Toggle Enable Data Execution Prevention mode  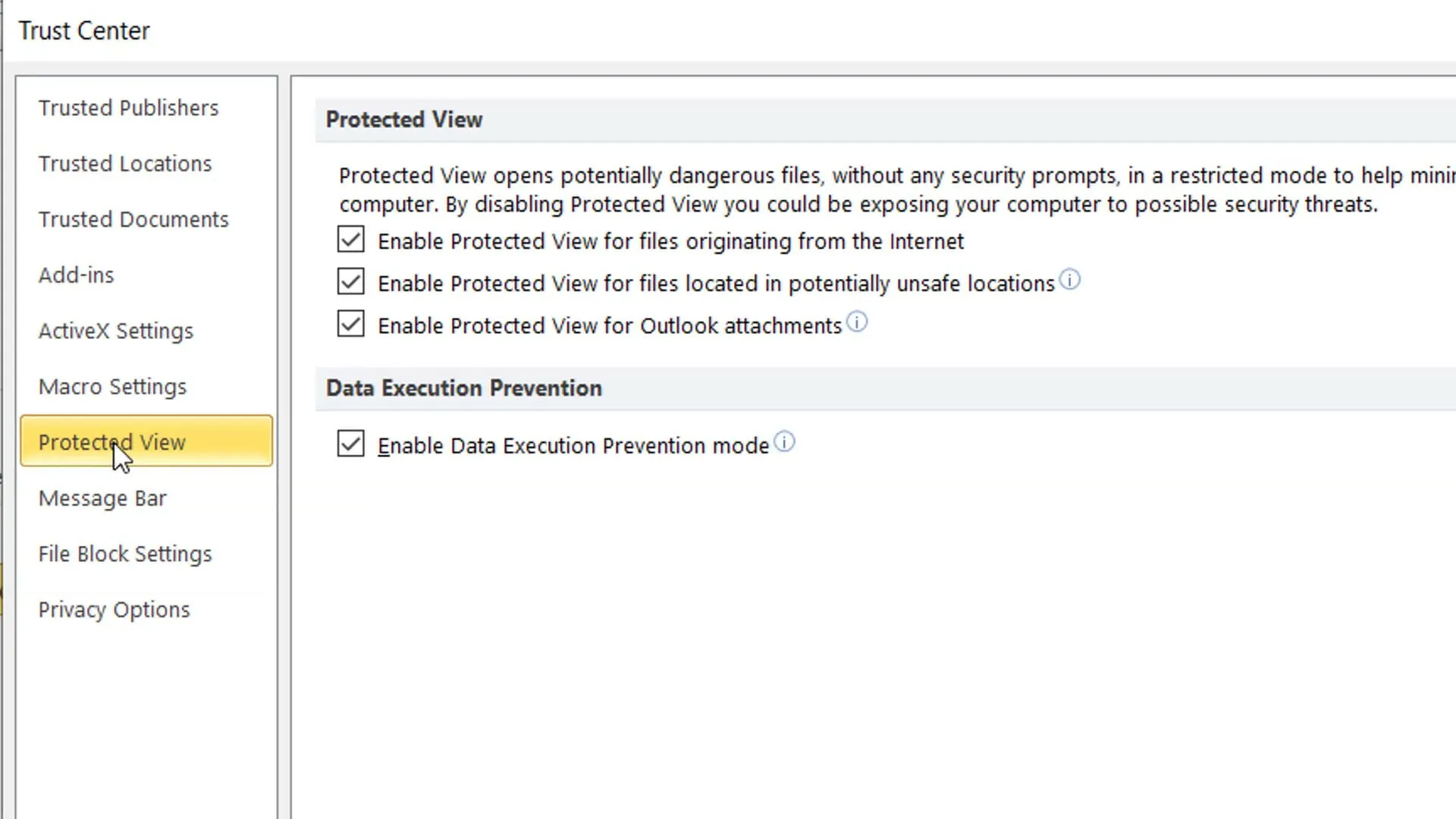tap(351, 444)
